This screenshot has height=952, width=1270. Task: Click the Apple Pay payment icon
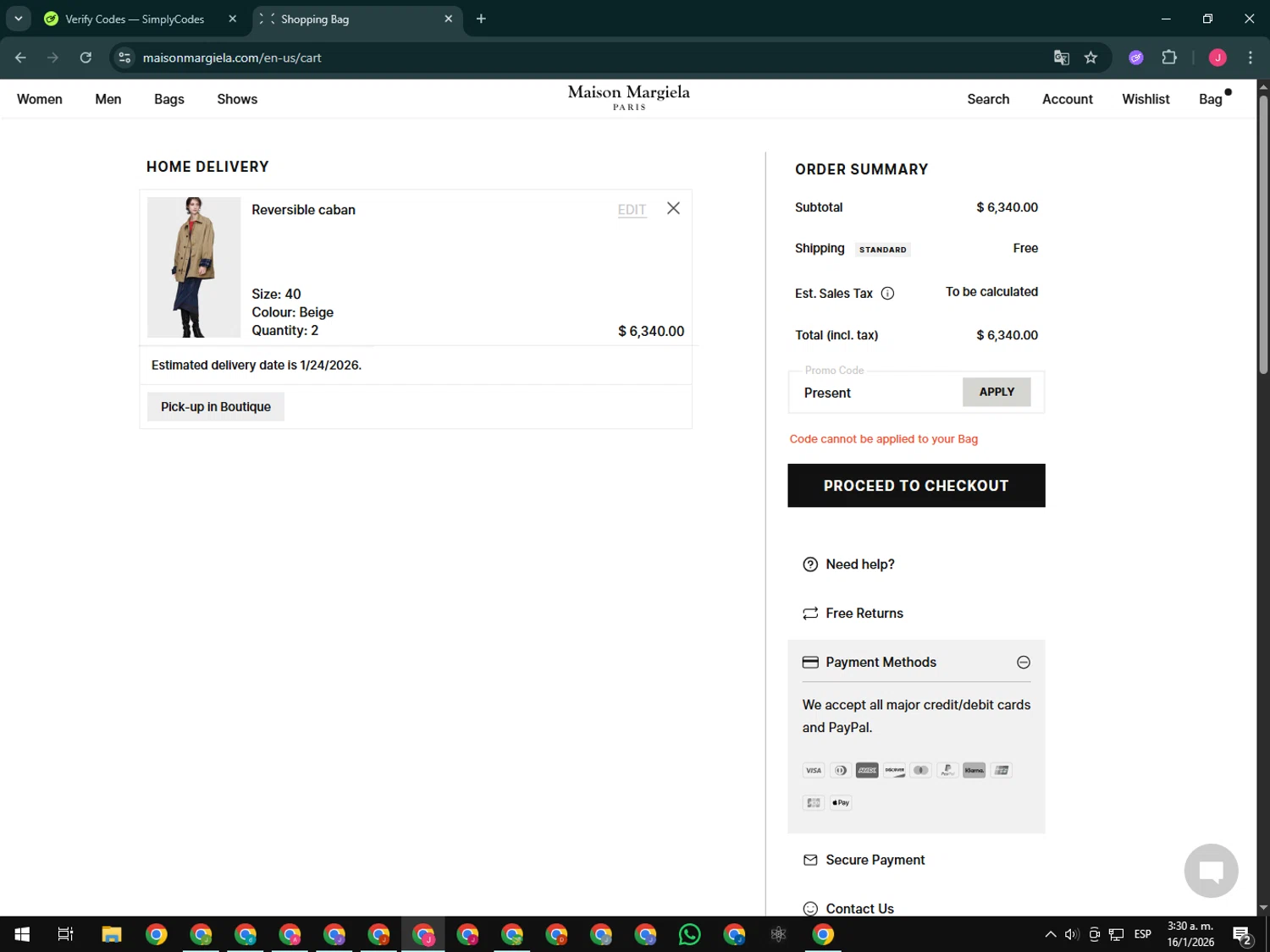point(840,802)
